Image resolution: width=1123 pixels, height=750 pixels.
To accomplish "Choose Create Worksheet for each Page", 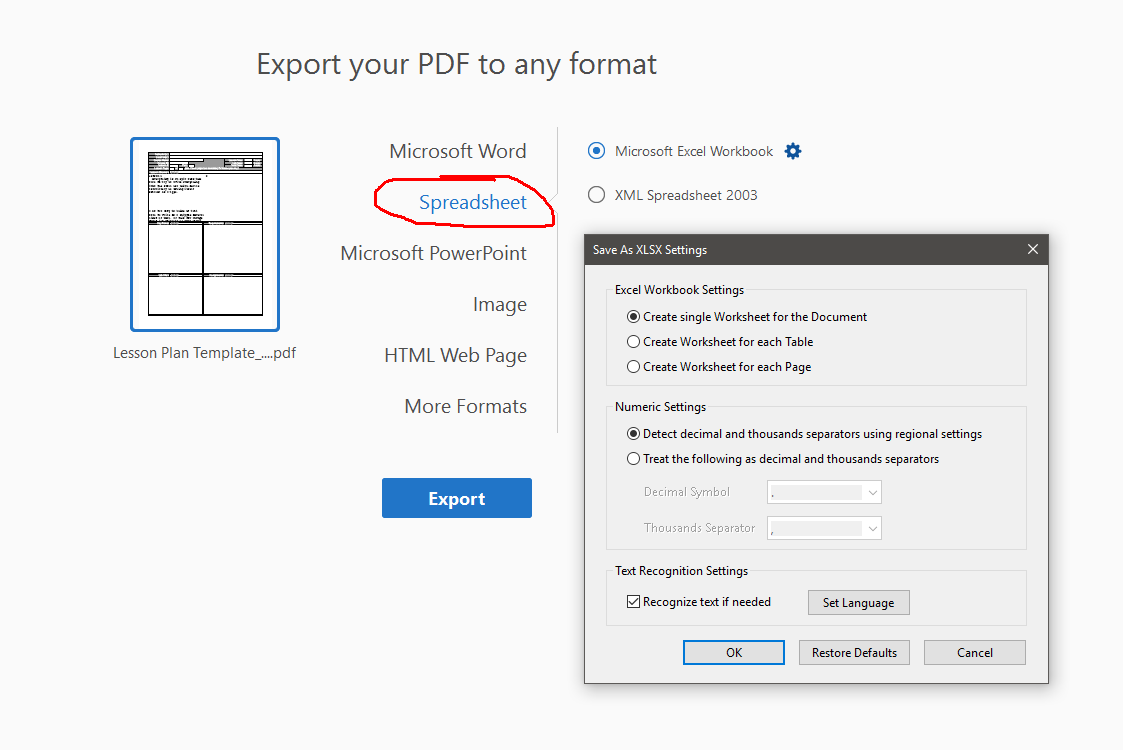I will coord(633,367).
